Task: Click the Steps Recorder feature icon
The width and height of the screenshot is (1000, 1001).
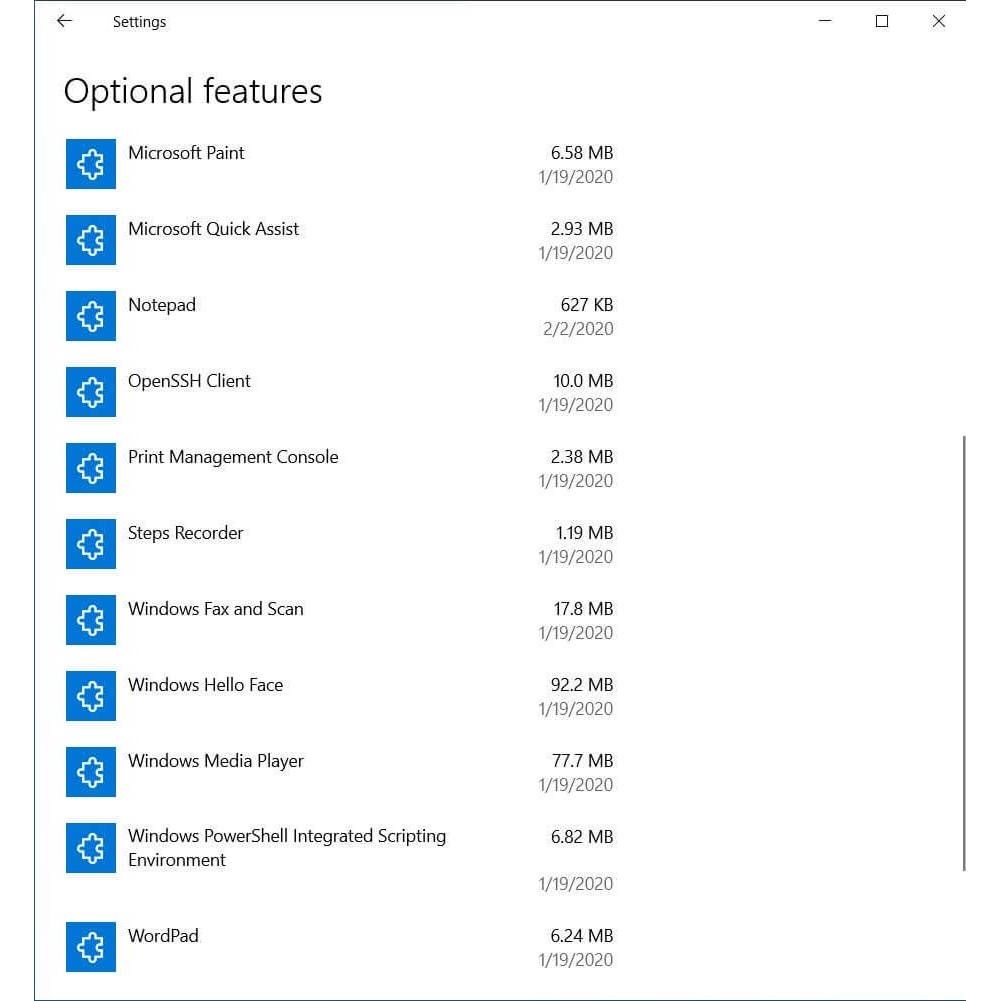Action: tap(91, 544)
